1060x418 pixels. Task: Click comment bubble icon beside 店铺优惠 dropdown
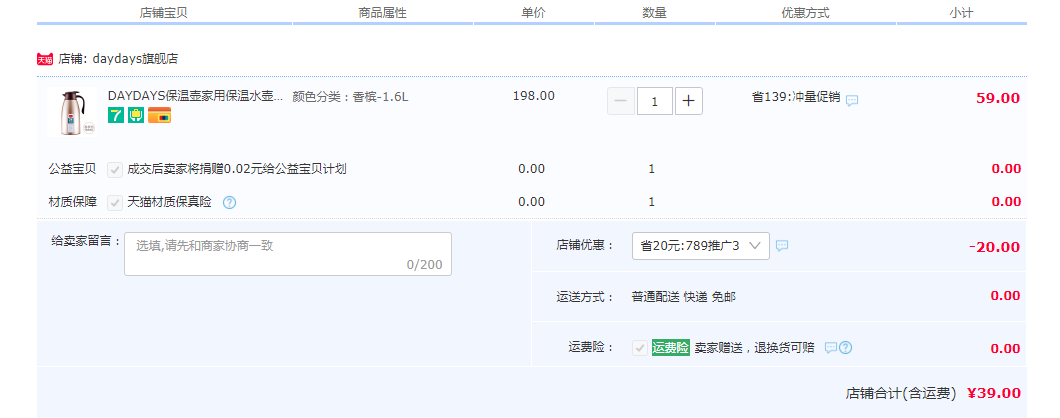click(x=781, y=246)
